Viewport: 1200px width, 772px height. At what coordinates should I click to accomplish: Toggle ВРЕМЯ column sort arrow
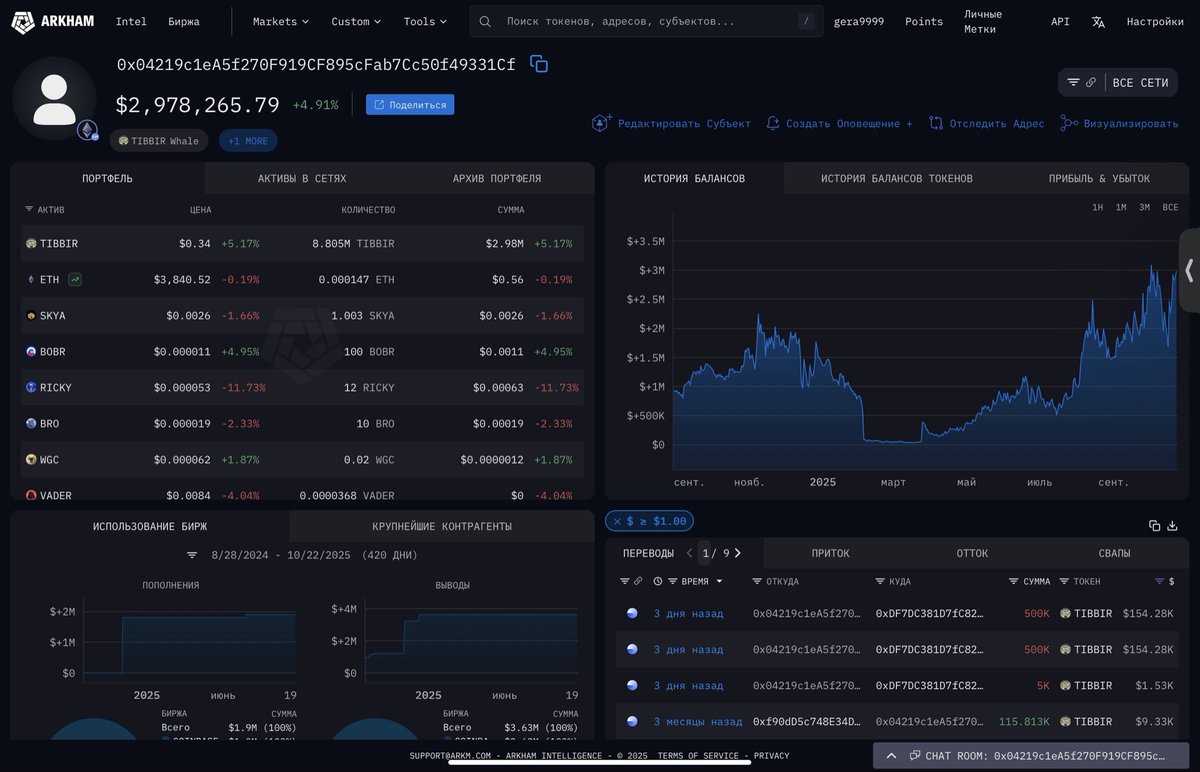click(x=719, y=581)
